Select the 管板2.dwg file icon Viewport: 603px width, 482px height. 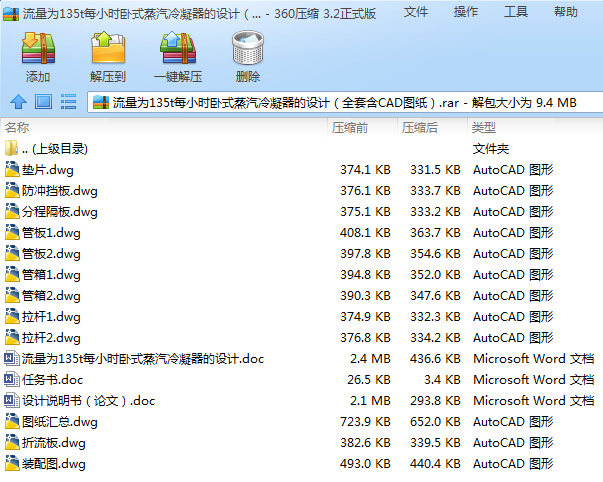[x=12, y=254]
